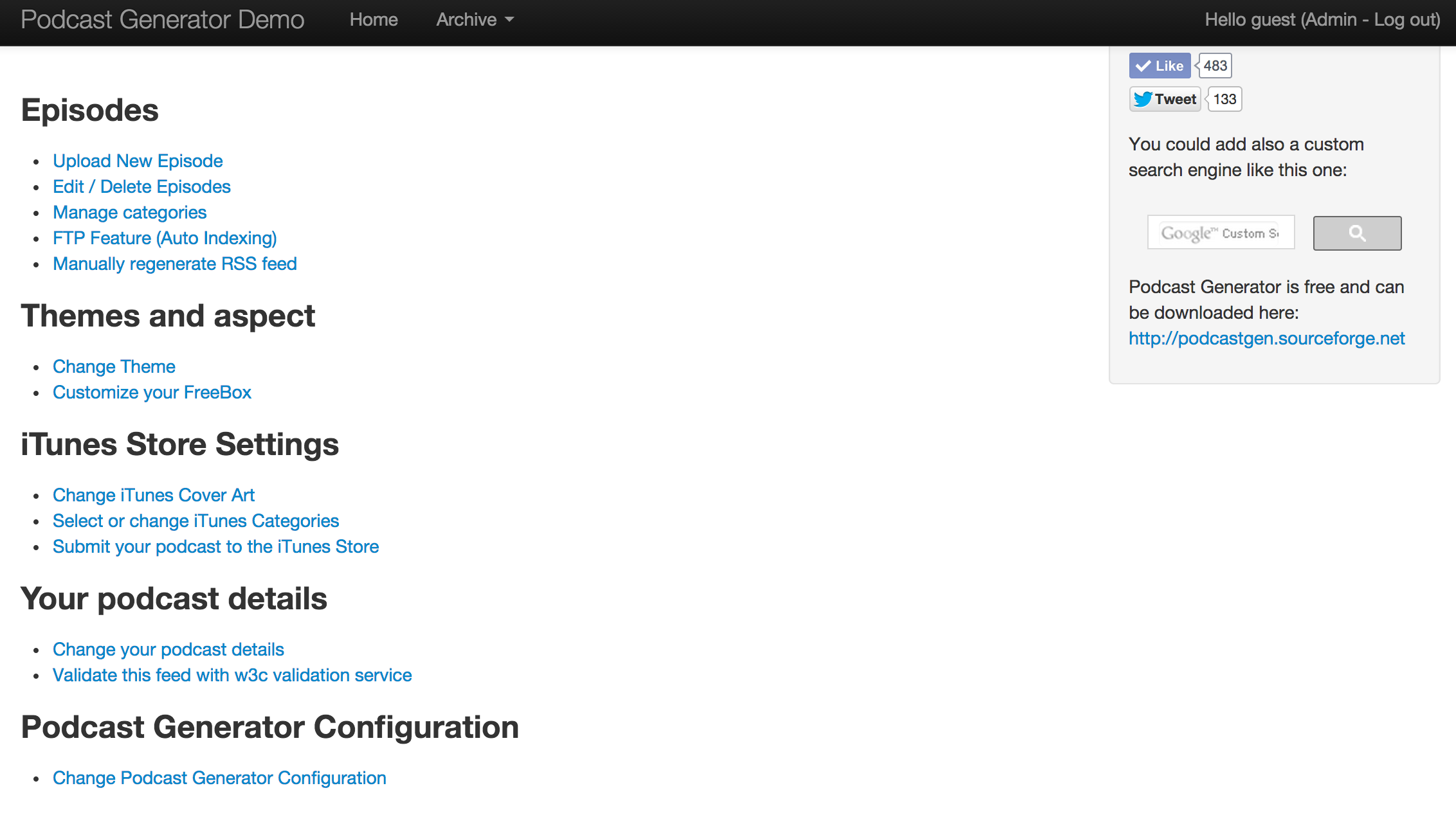1456x815 pixels.
Task: Open FTP Feature (Auto Indexing)
Action: click(165, 238)
